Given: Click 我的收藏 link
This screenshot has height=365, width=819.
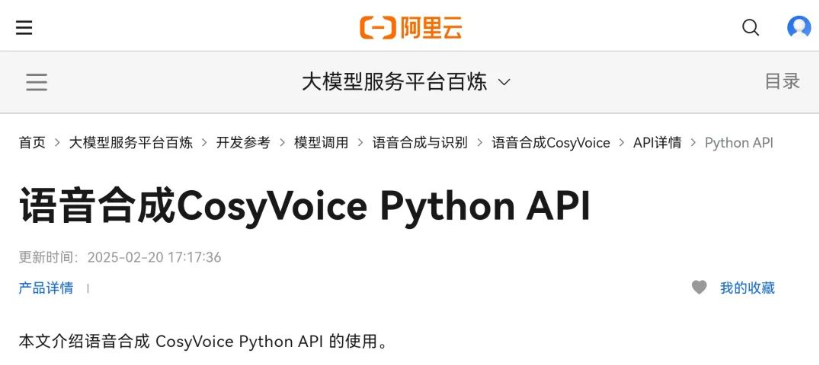Looking at the screenshot, I should [x=747, y=288].
